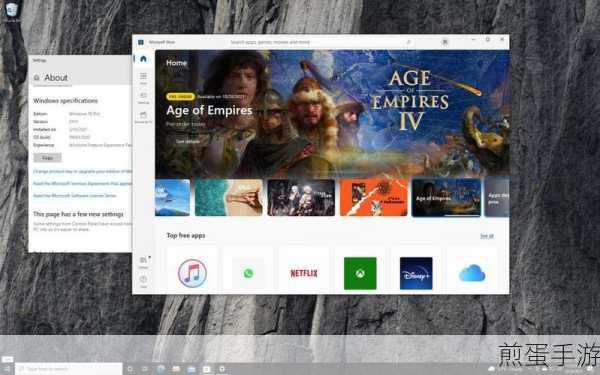Open the partially visible Apps carousel tile
The width and height of the screenshot is (600, 375).
[x=497, y=197]
